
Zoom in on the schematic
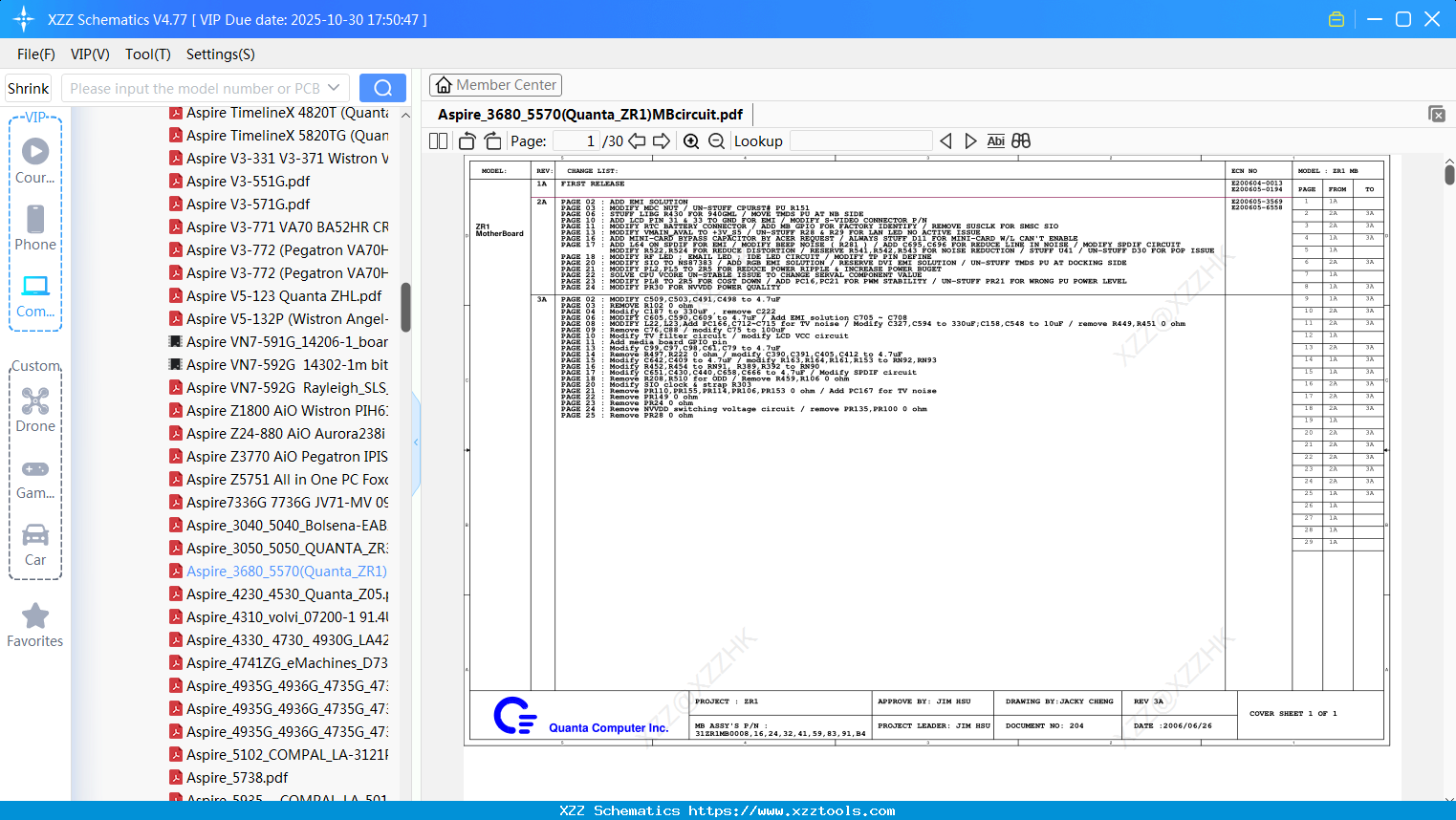(x=691, y=141)
